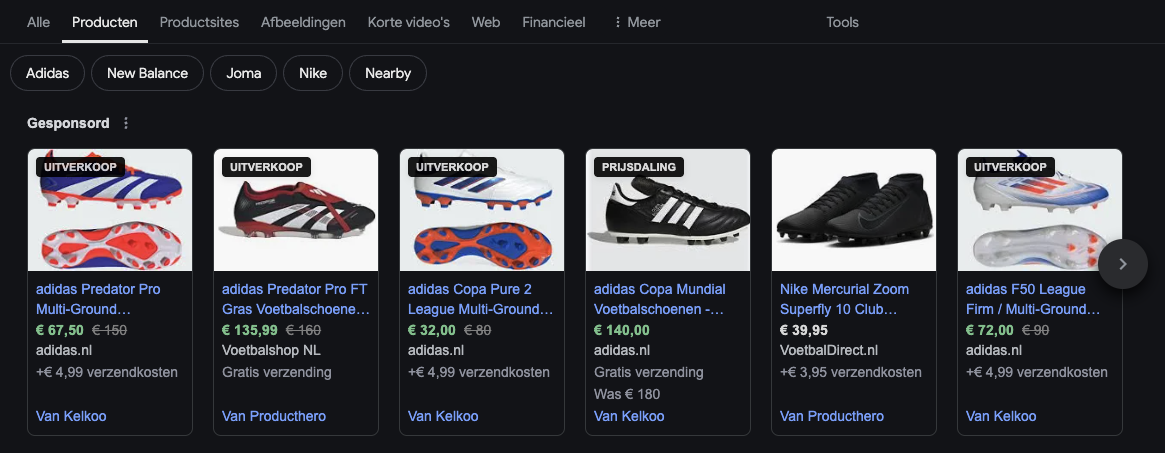Screen dimensions: 1165x453
Task: Click the blue adidas Predator Pro Multi-Ground image
Action: (x=110, y=210)
